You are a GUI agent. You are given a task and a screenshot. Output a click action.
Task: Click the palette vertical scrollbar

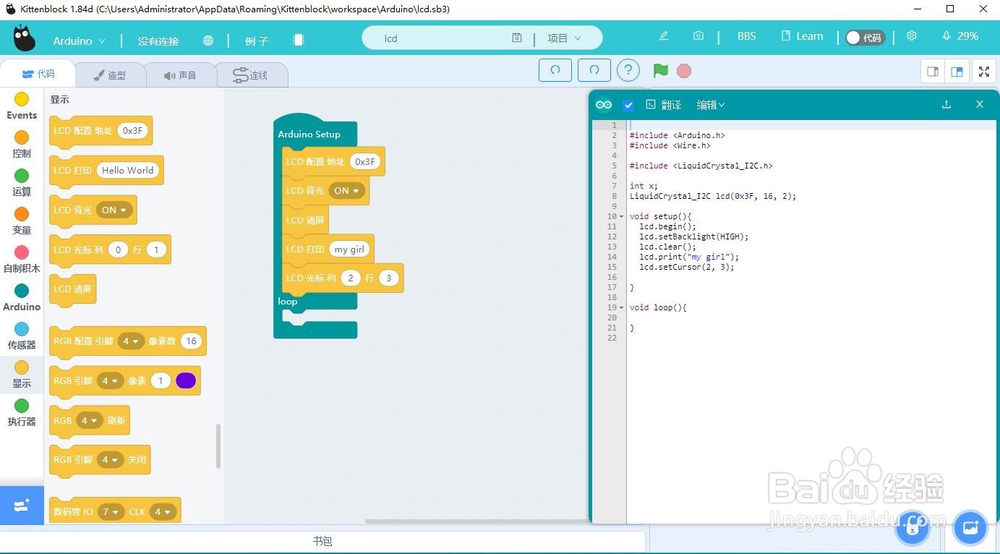218,446
